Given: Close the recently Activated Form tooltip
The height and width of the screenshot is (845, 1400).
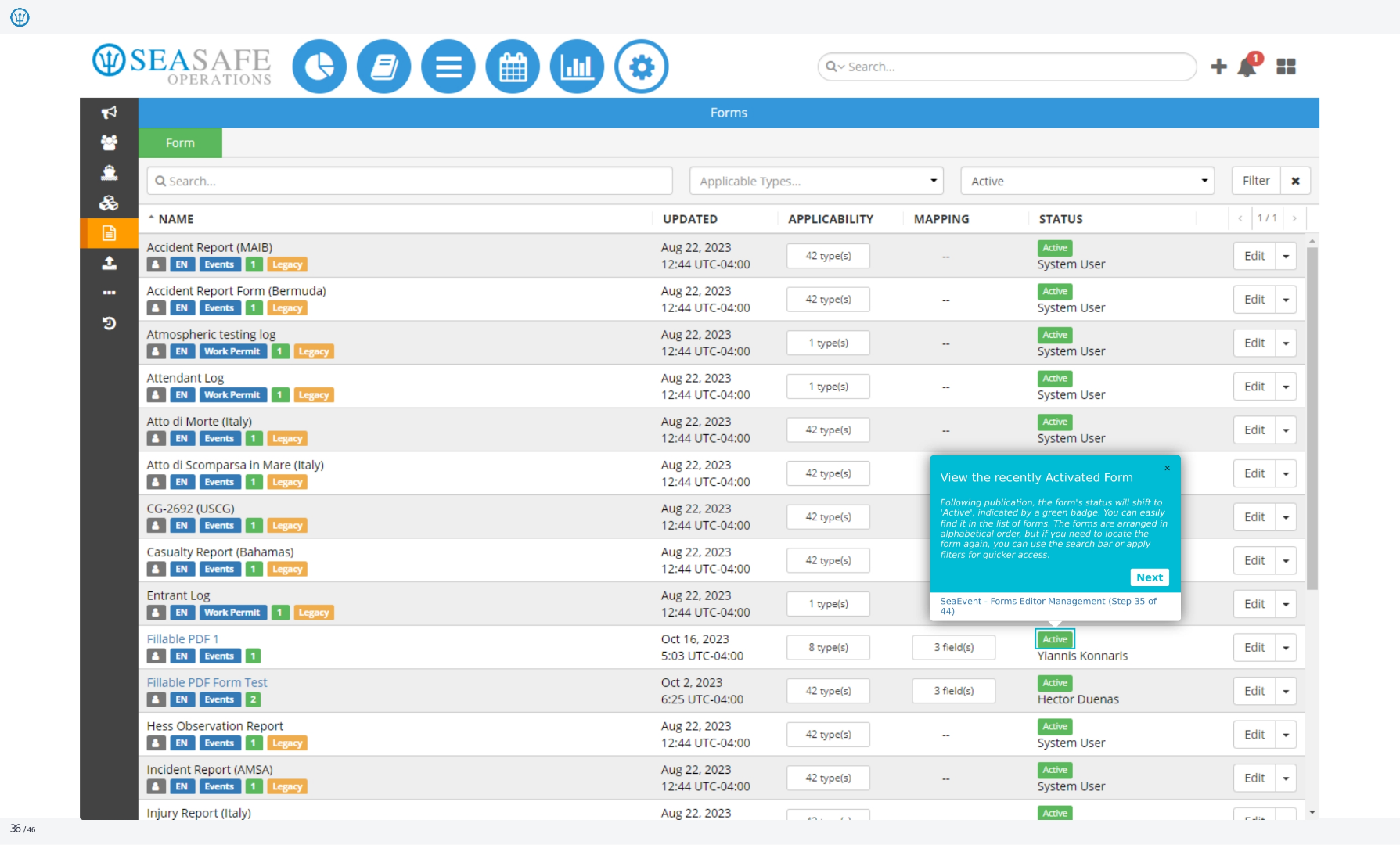Looking at the screenshot, I should tap(1167, 468).
